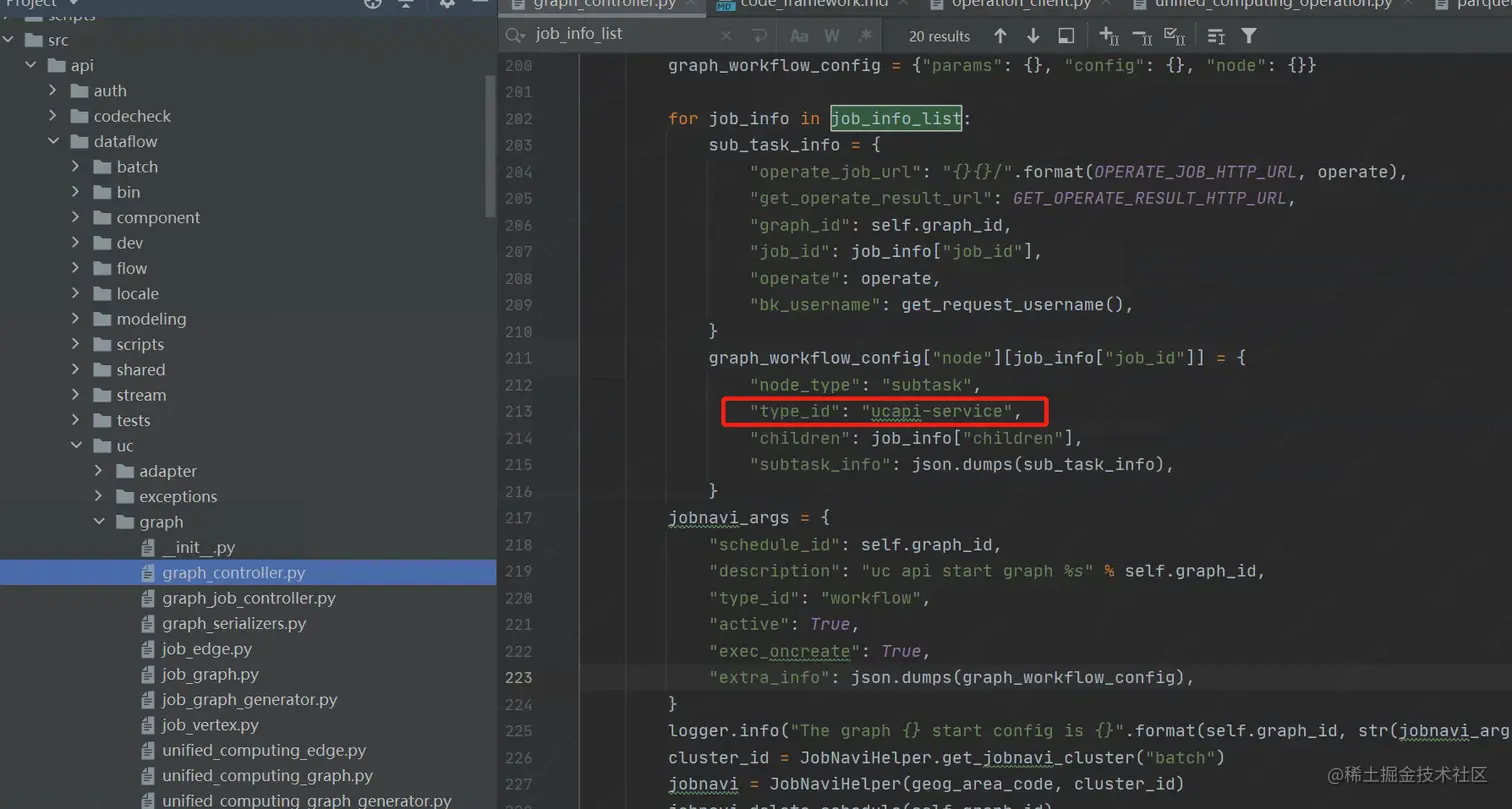Image resolution: width=1512 pixels, height=809 pixels.
Task: Switch to the unified_computing_operation.py tab
Action: [1273, 4]
